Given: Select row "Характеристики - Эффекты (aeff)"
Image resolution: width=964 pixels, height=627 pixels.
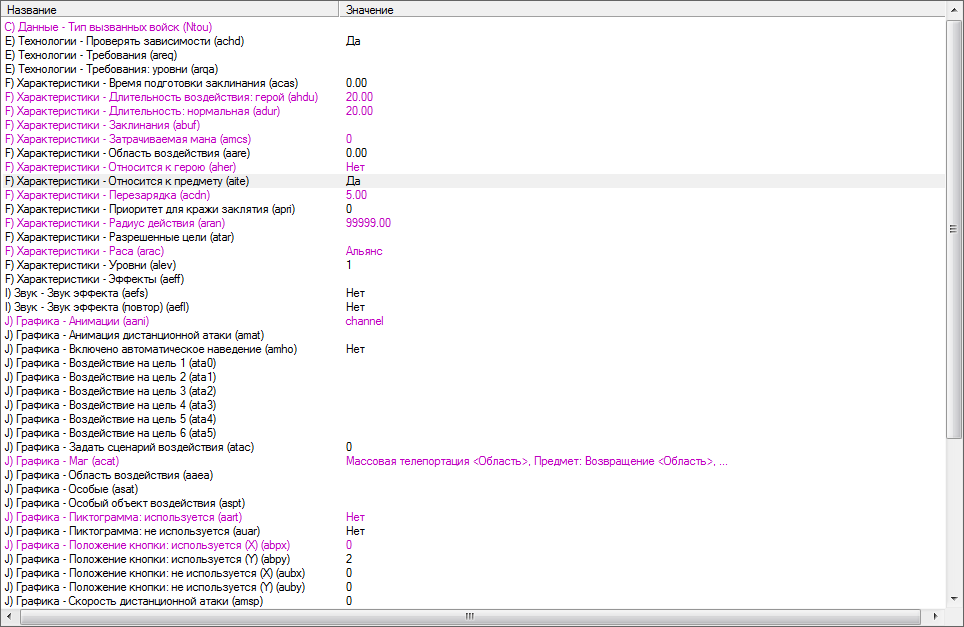Looking at the screenshot, I should 473,279.
